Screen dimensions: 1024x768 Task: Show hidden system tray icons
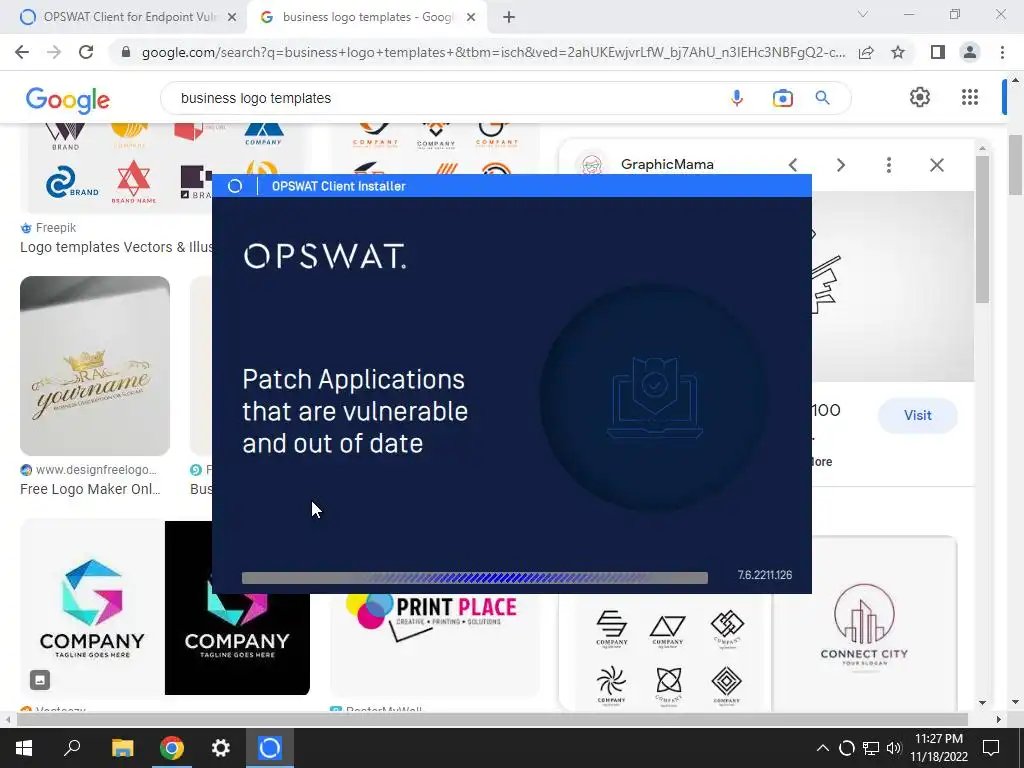pyautogui.click(x=823, y=748)
